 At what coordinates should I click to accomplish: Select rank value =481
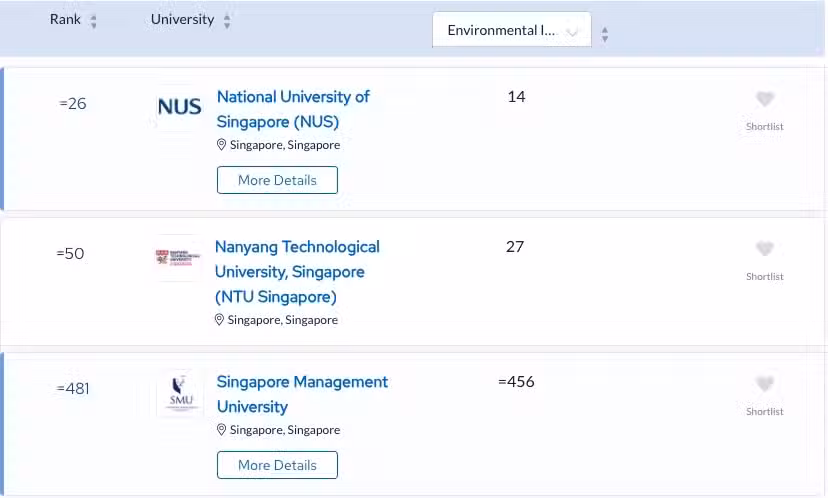73,389
